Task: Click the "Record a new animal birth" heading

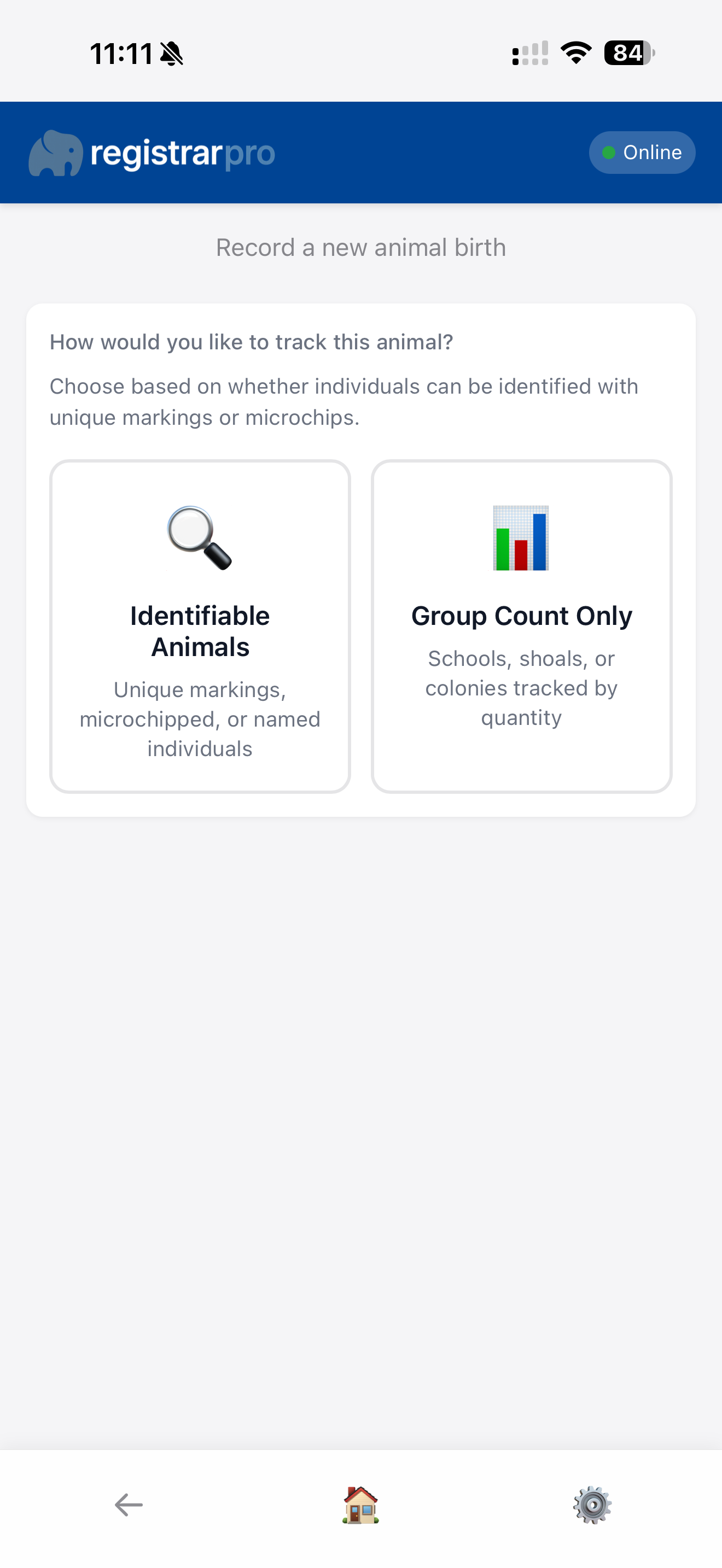Action: pos(361,248)
